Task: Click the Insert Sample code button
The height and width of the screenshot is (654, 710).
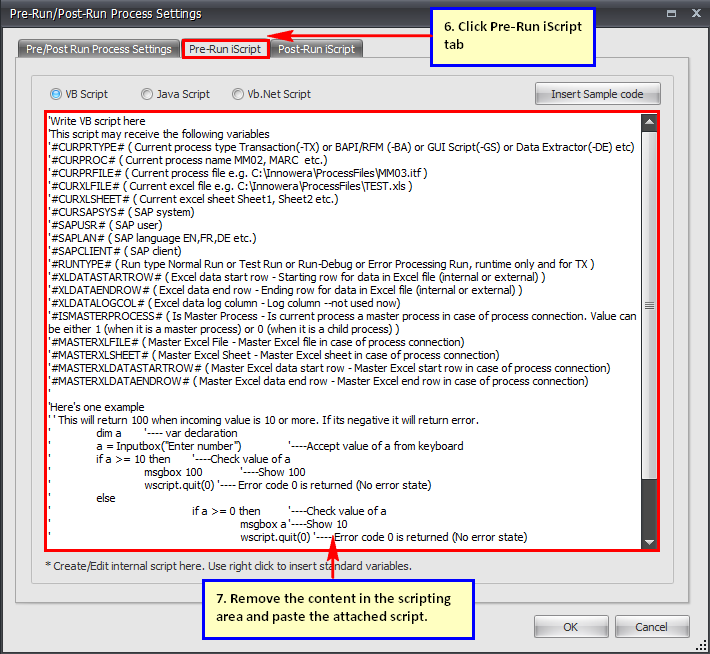Action: [597, 94]
